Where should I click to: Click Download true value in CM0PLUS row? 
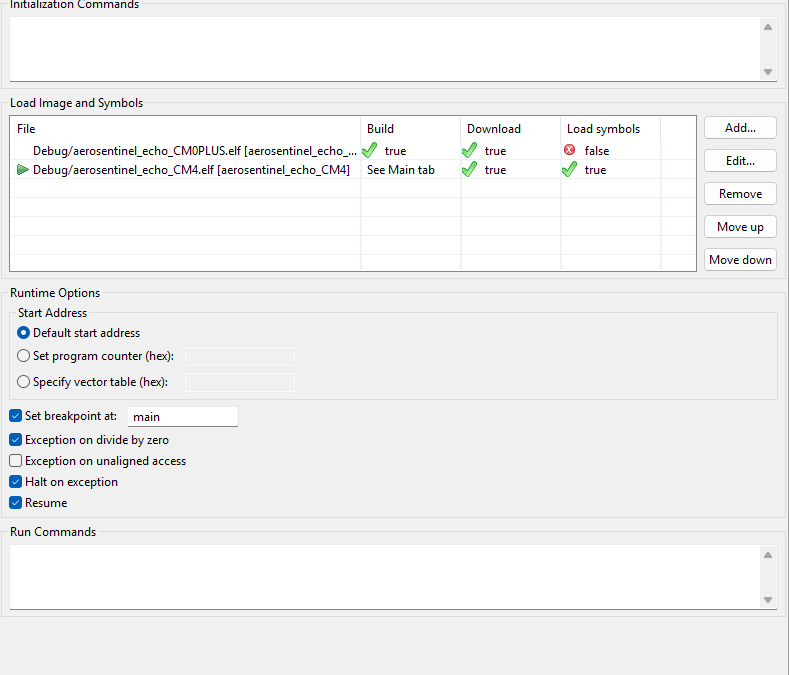pos(495,151)
